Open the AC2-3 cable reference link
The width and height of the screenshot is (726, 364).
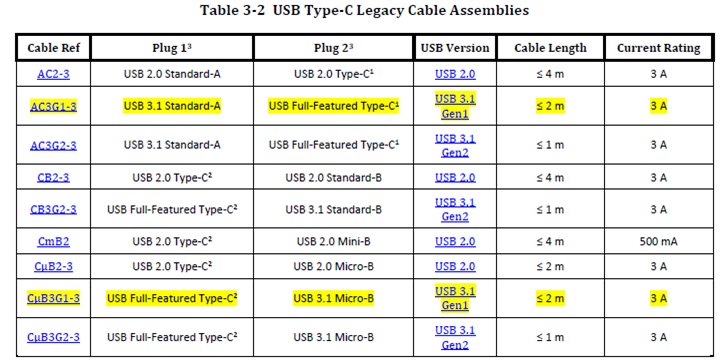(x=53, y=74)
